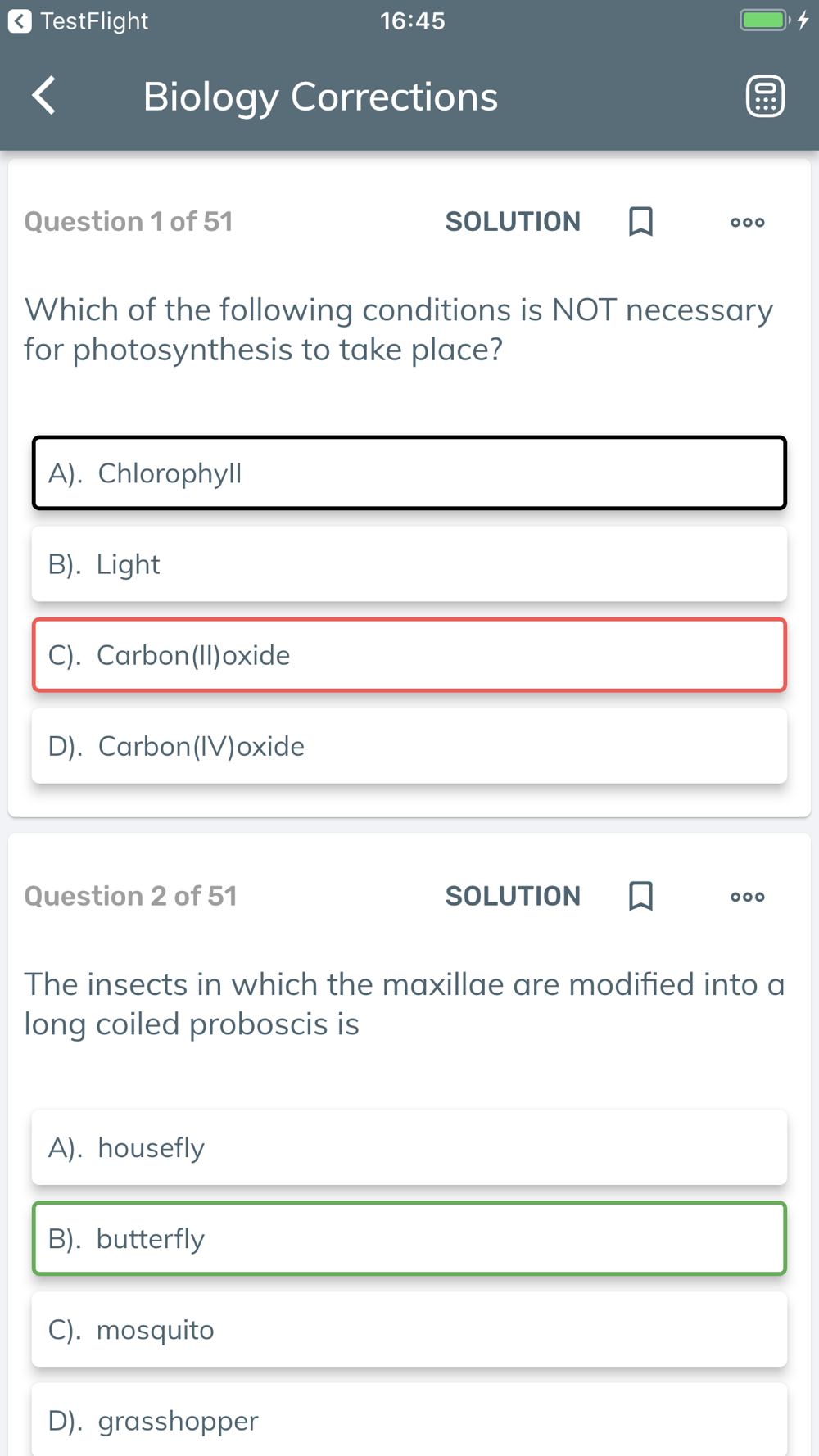Tap the back arrow in header
This screenshot has width=819, height=1456.
click(x=44, y=96)
